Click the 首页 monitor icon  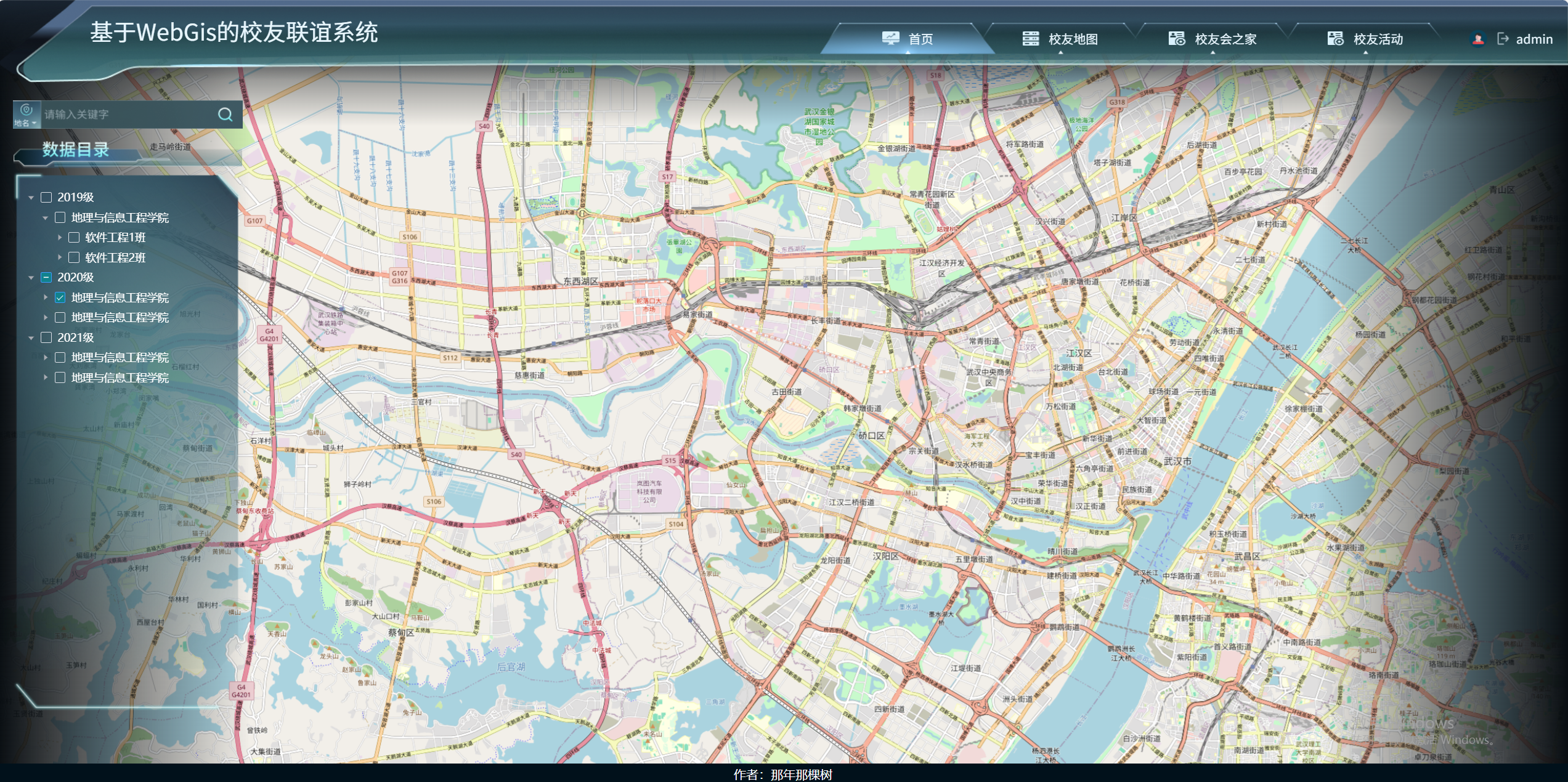(x=890, y=39)
